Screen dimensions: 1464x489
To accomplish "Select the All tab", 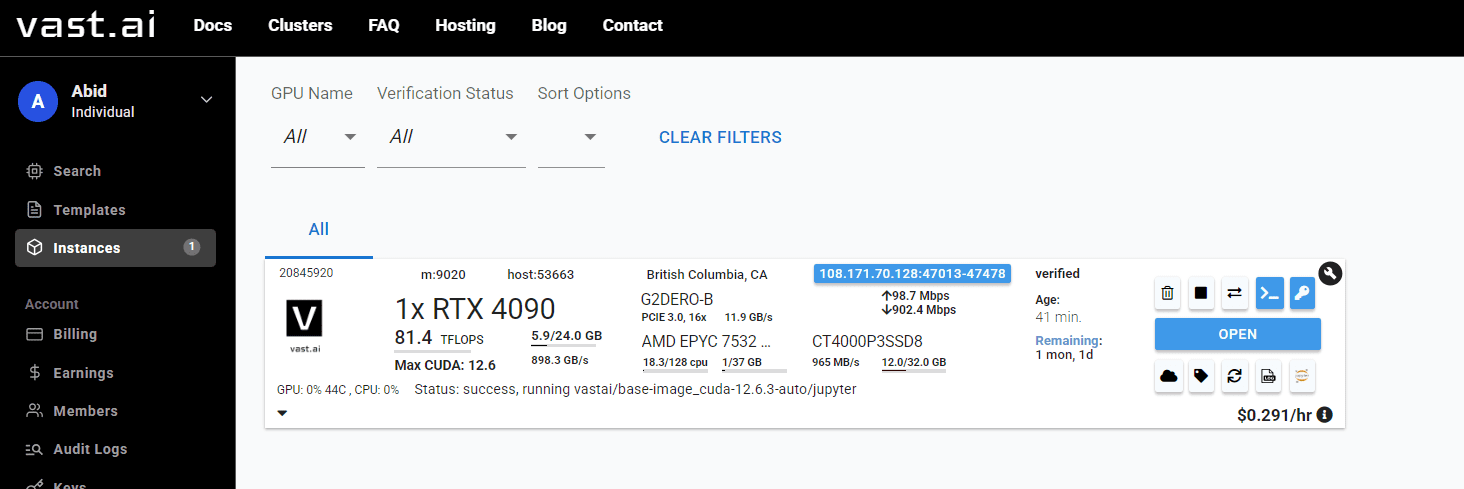I will pyautogui.click(x=319, y=229).
